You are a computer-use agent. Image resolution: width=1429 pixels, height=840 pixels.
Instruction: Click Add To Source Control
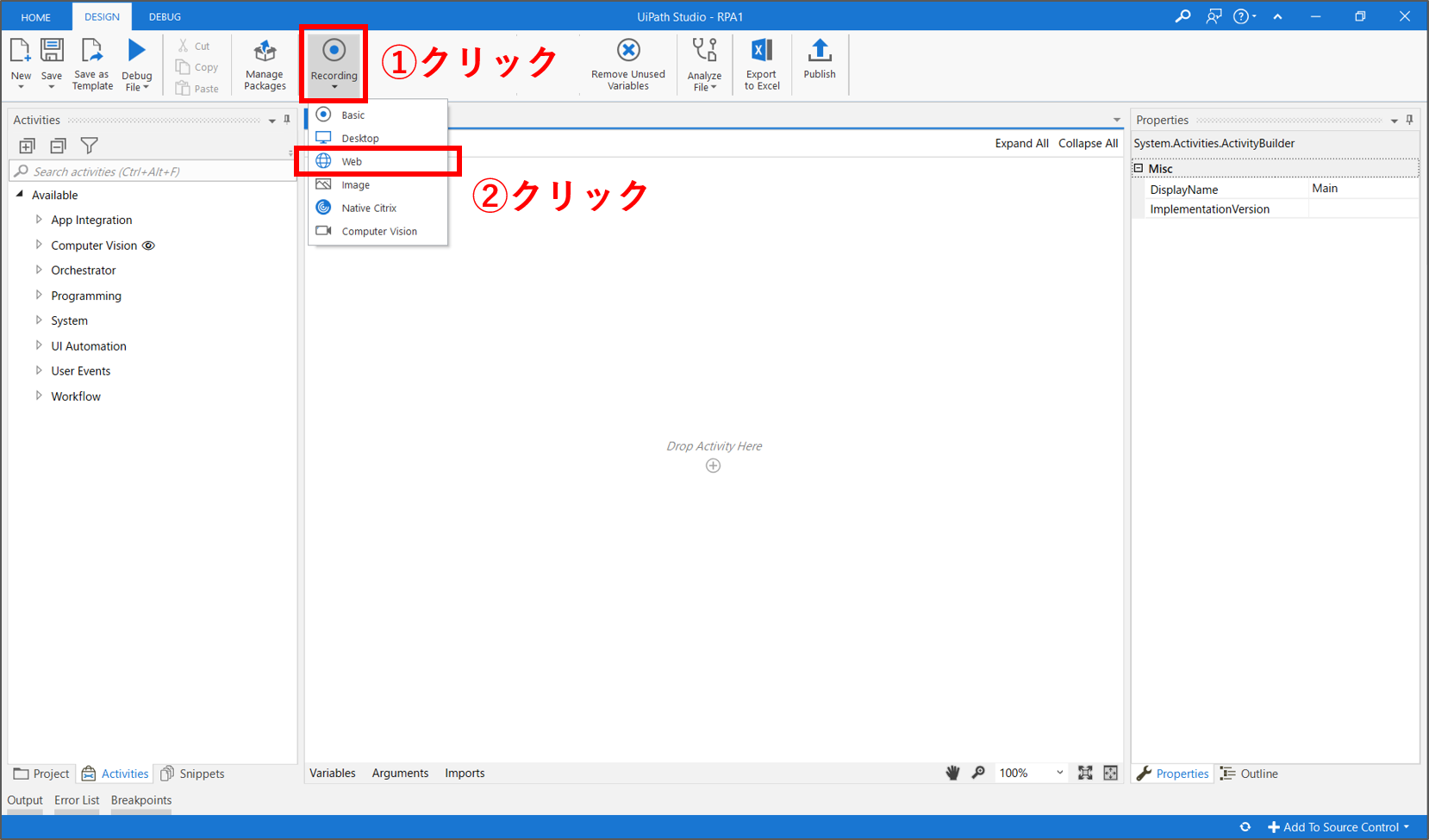pos(1339,827)
